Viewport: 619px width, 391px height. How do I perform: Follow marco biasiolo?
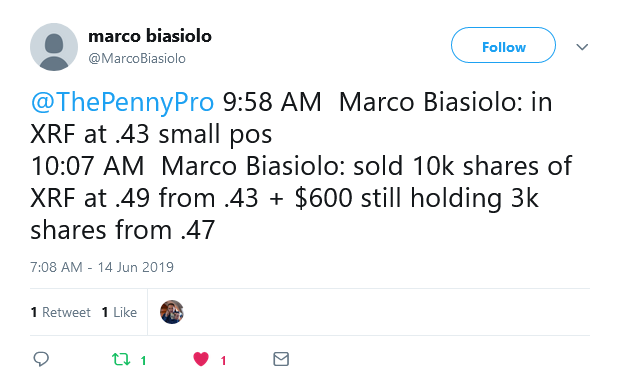503,45
